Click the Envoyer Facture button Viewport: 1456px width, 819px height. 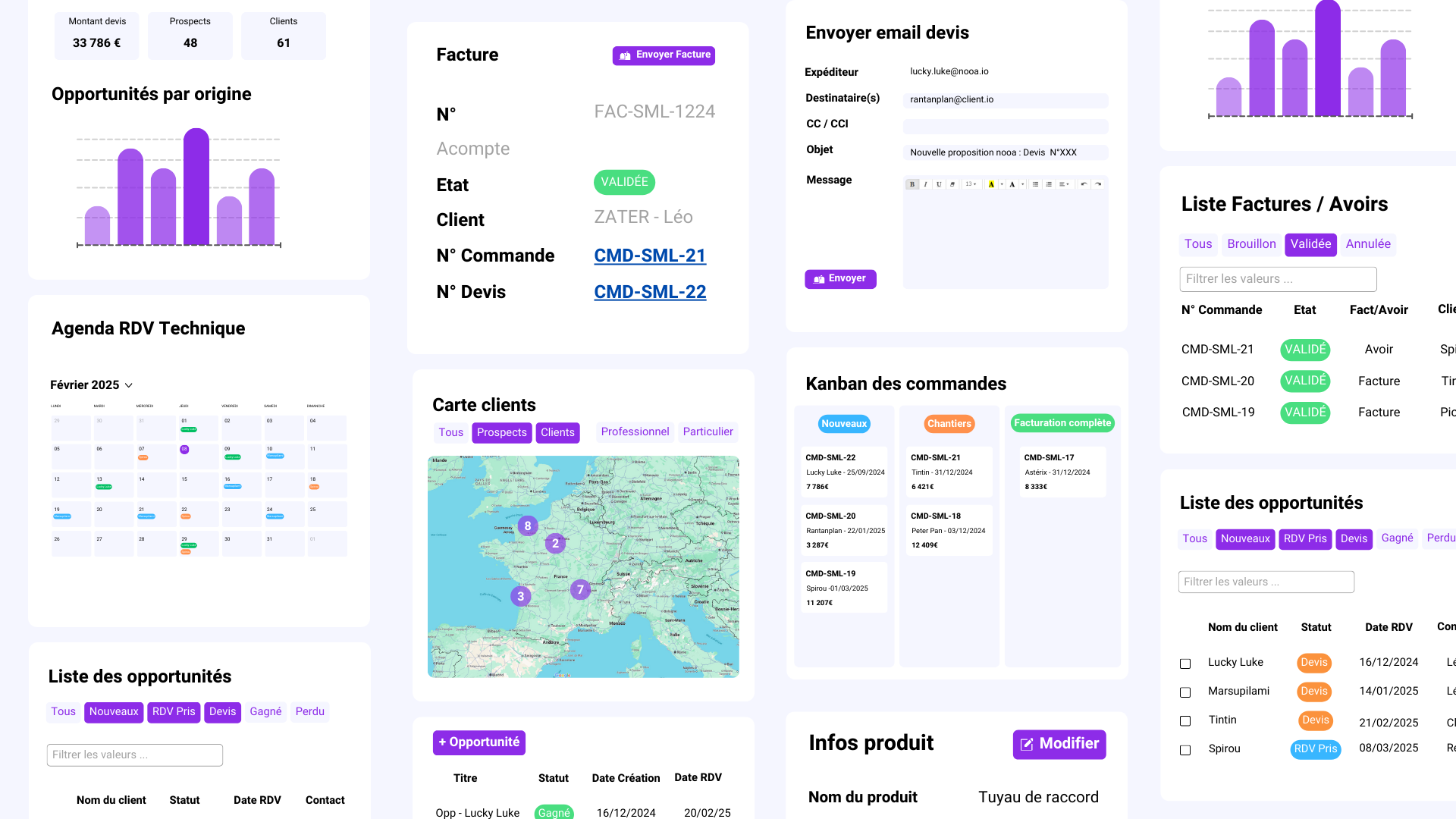click(x=664, y=55)
